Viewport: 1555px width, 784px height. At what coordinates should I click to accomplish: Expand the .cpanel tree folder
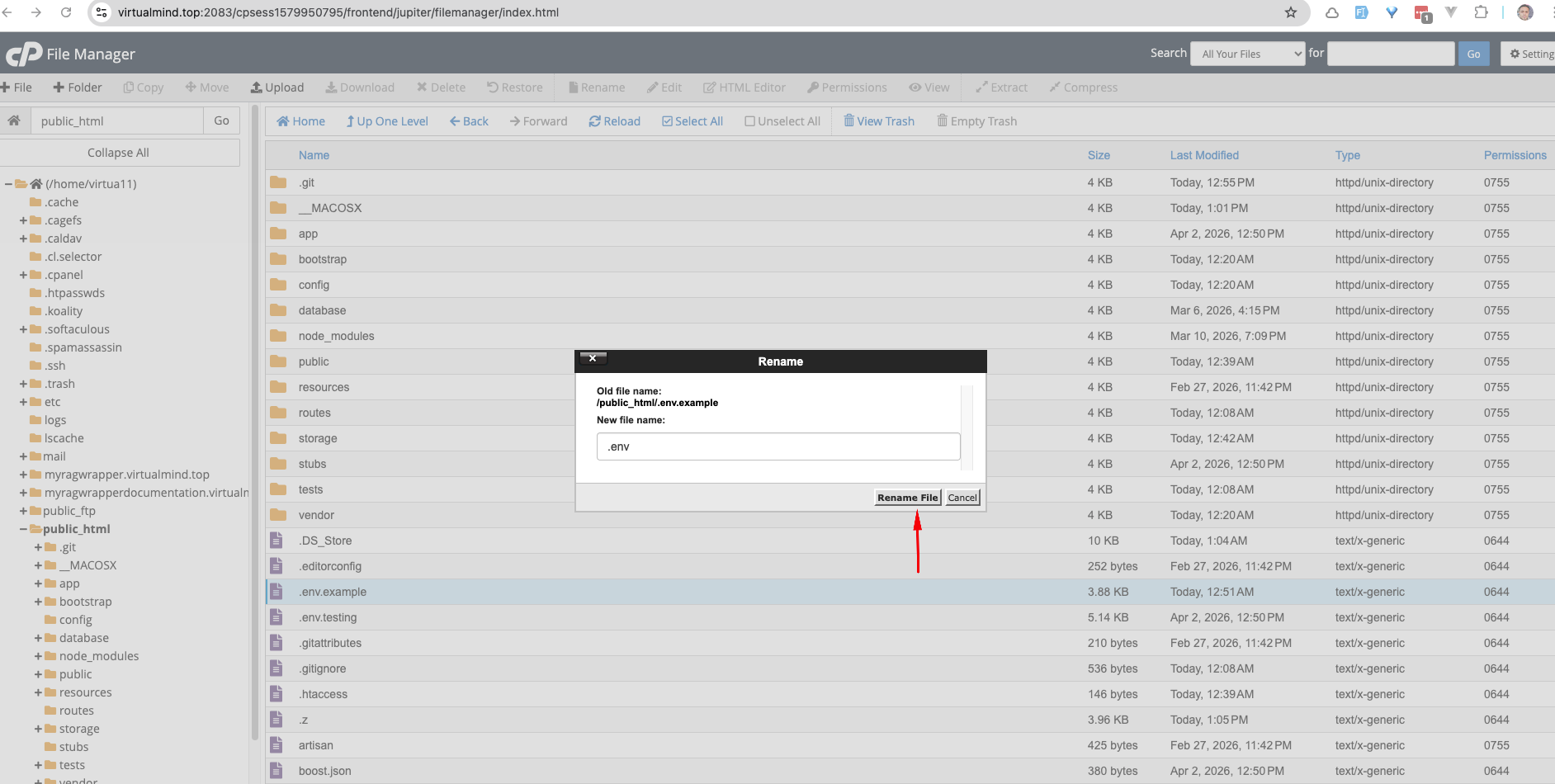23,275
